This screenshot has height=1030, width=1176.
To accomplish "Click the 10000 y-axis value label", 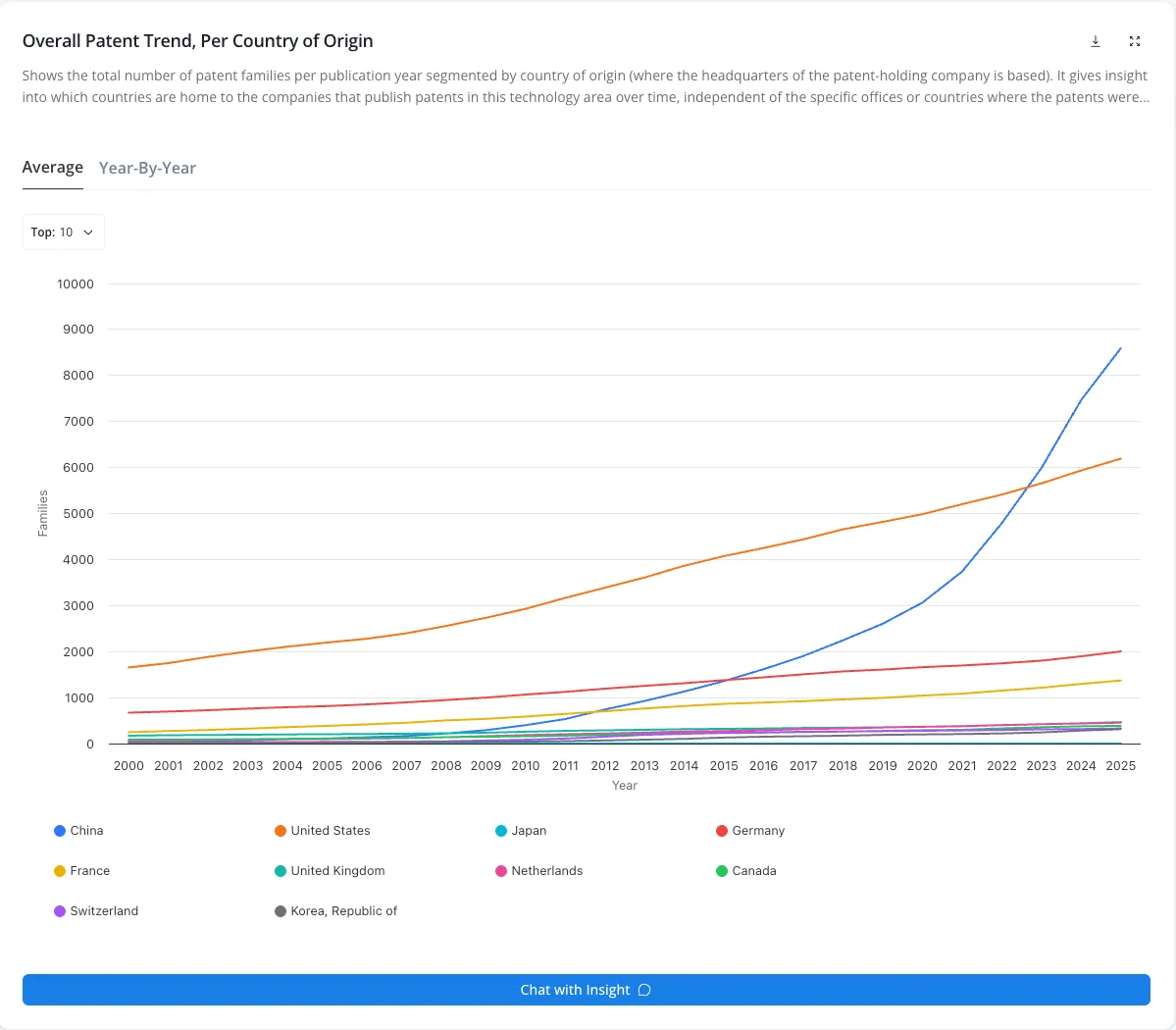I will [75, 284].
